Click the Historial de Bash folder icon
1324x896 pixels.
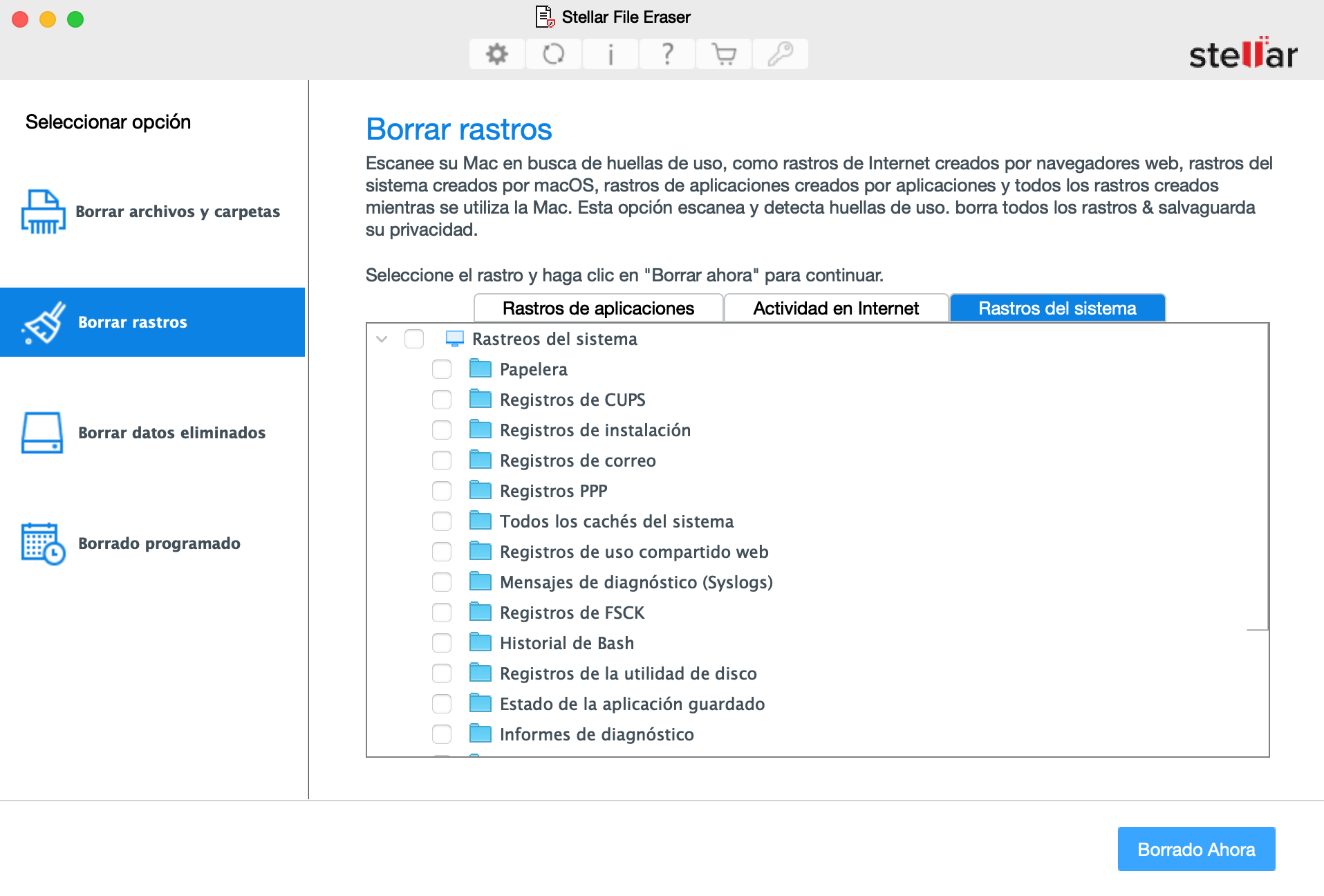coord(481,642)
